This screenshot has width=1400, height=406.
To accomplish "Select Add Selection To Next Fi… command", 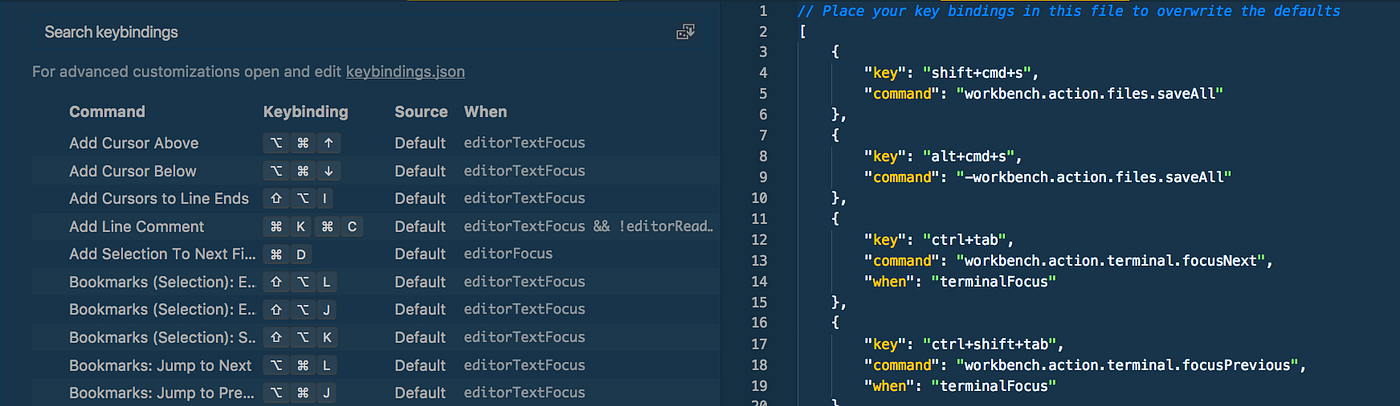I will coord(163,254).
